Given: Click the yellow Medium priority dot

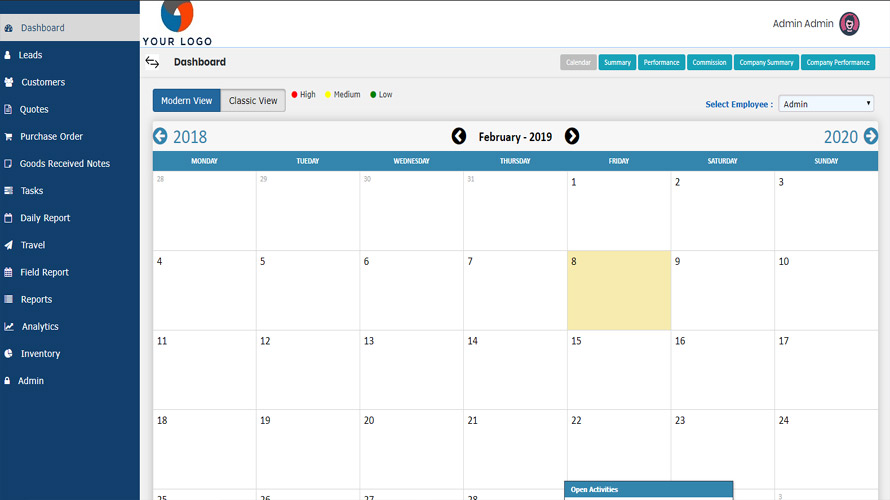Looking at the screenshot, I should pos(328,95).
